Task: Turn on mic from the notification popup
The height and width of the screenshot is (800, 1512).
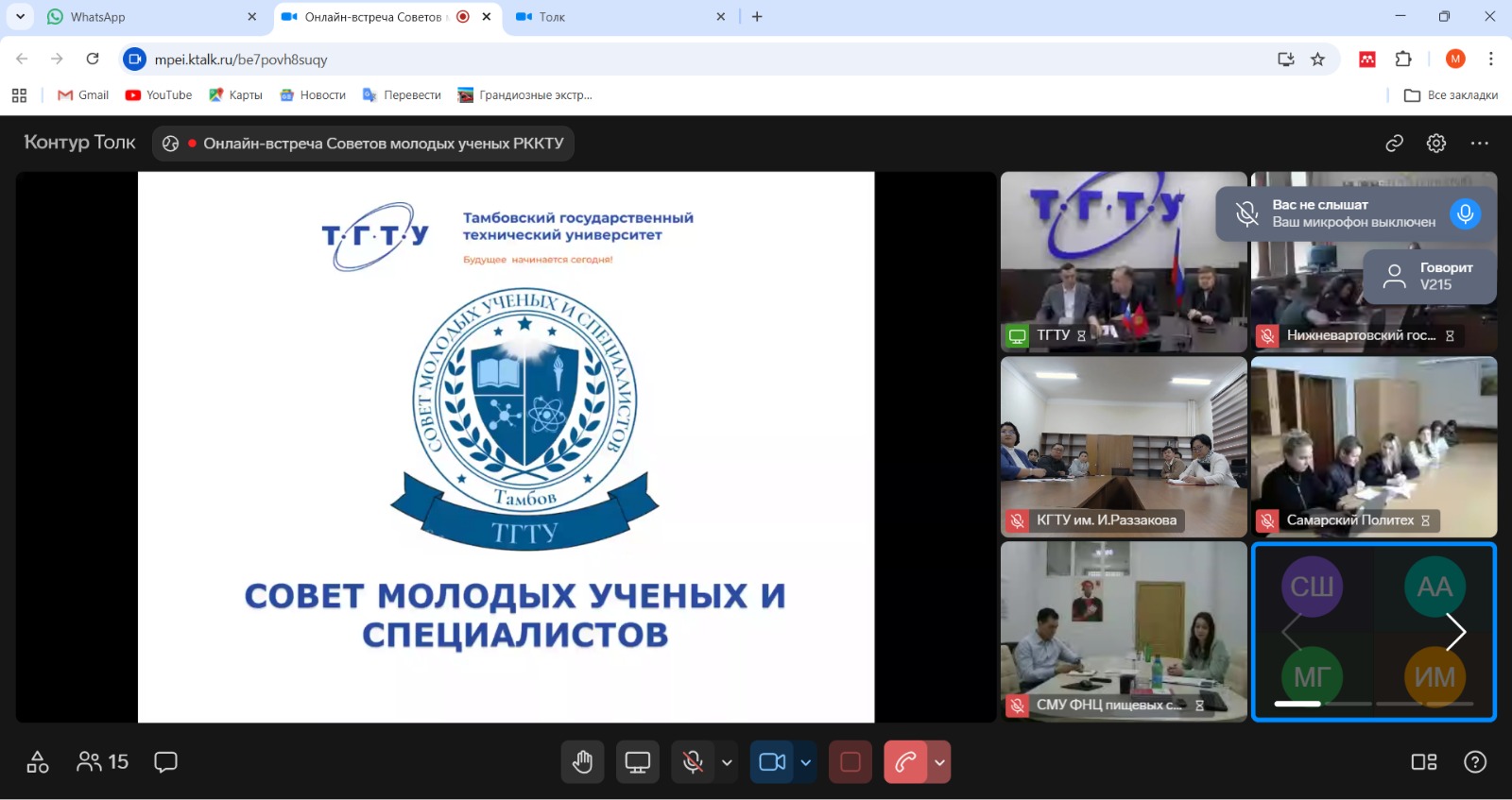Action: click(x=1465, y=213)
